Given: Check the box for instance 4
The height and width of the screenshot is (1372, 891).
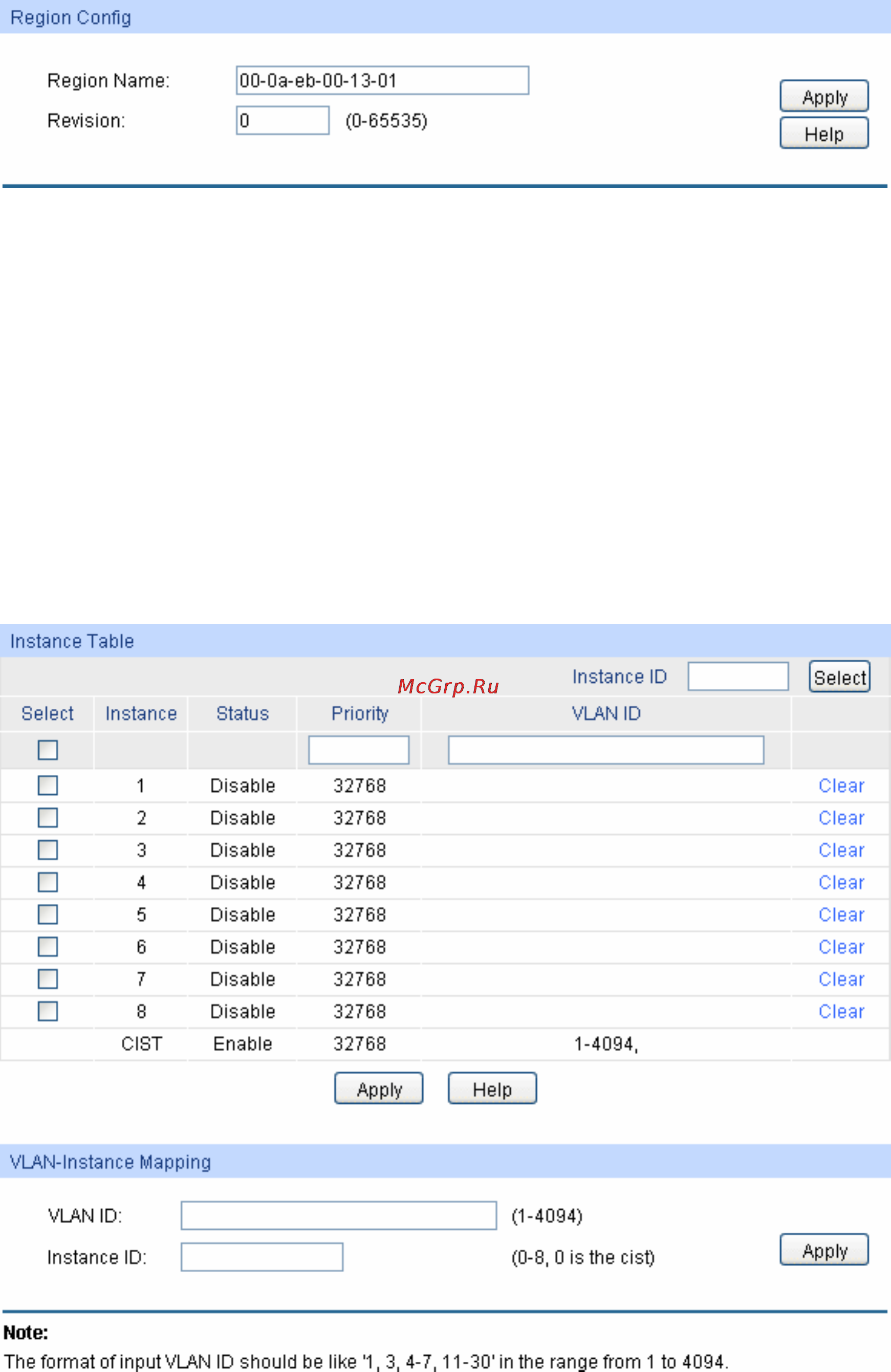Looking at the screenshot, I should point(48,882).
